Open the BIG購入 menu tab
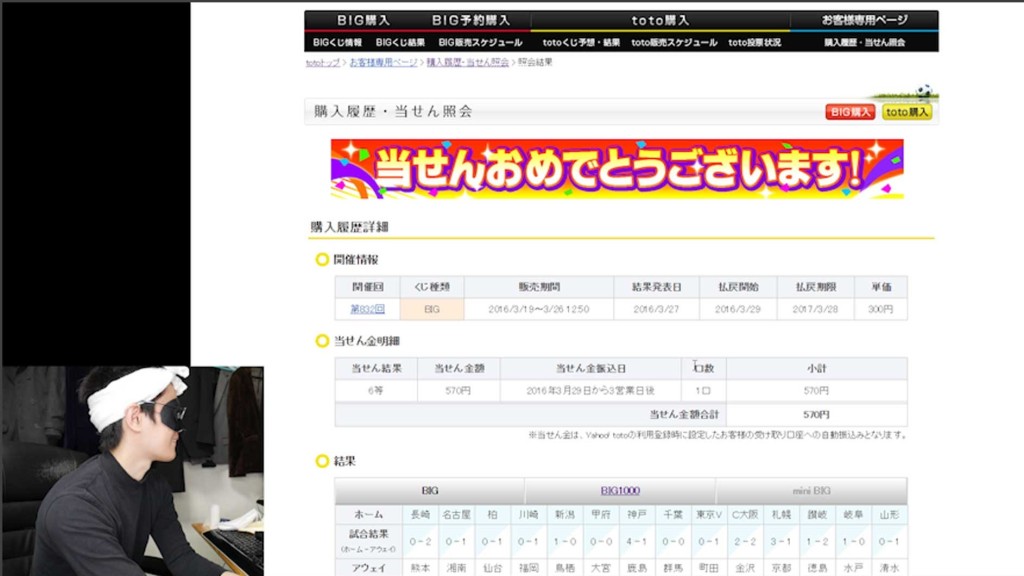This screenshot has height=576, width=1024. 363,20
